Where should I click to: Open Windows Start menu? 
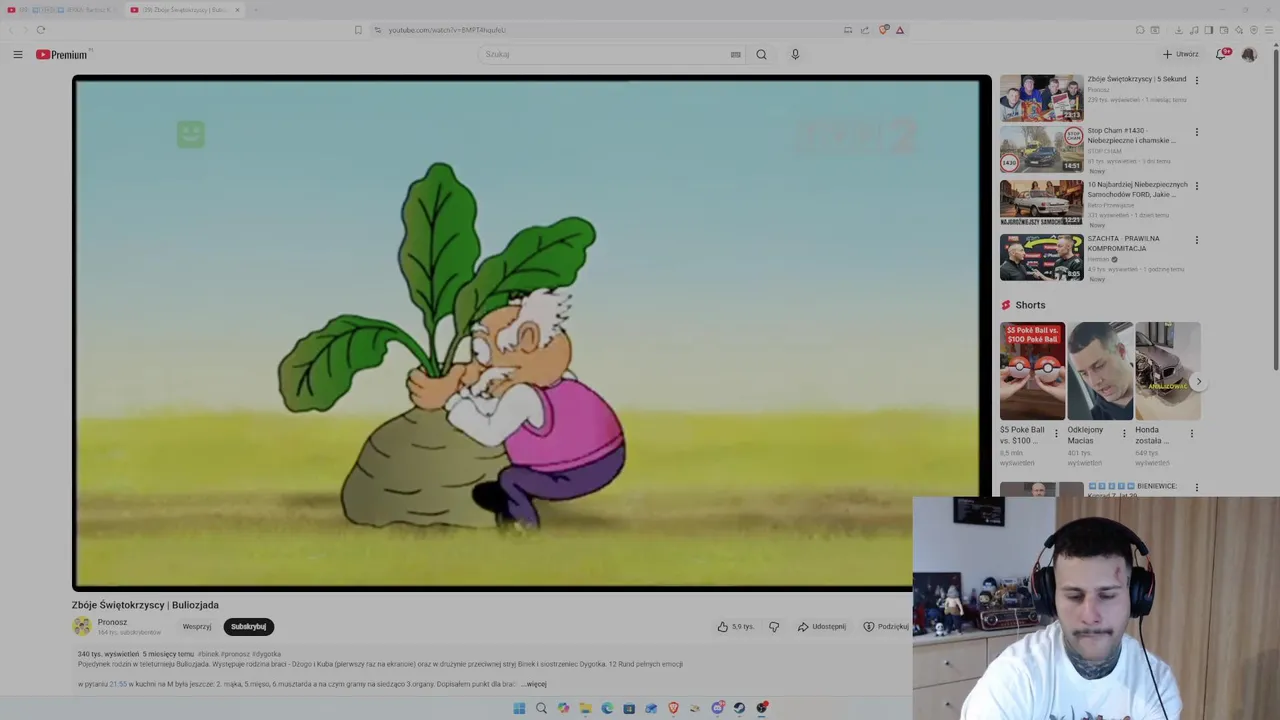519,708
